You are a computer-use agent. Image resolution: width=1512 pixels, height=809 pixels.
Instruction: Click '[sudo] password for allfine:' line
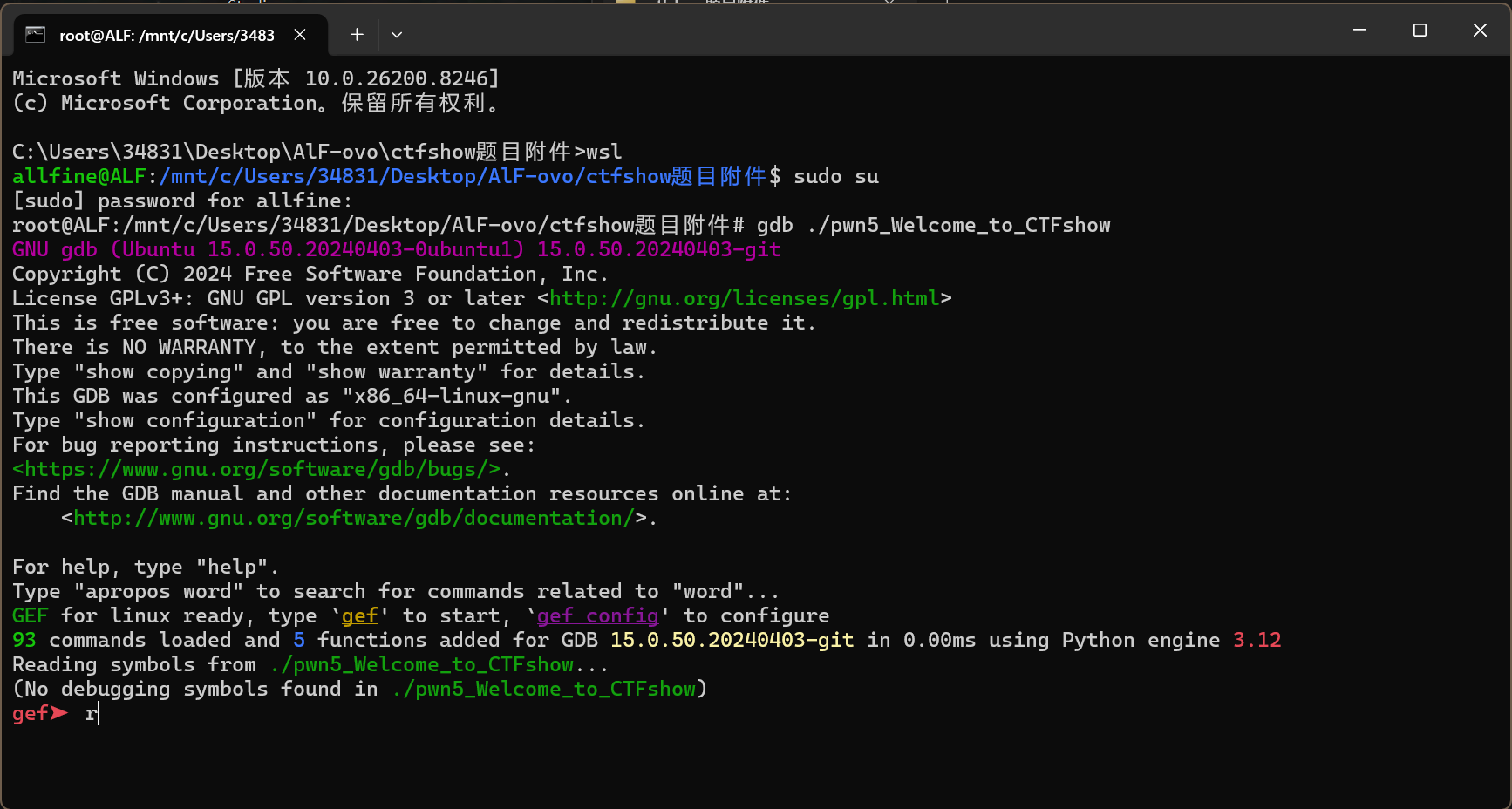point(182,201)
